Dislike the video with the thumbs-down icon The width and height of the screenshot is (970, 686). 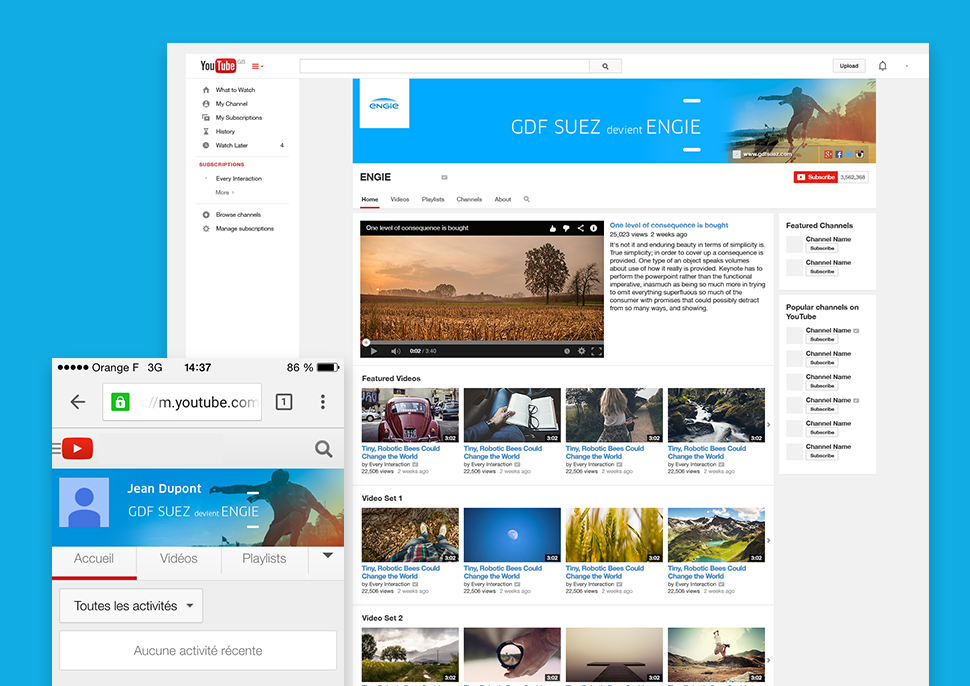pos(566,228)
